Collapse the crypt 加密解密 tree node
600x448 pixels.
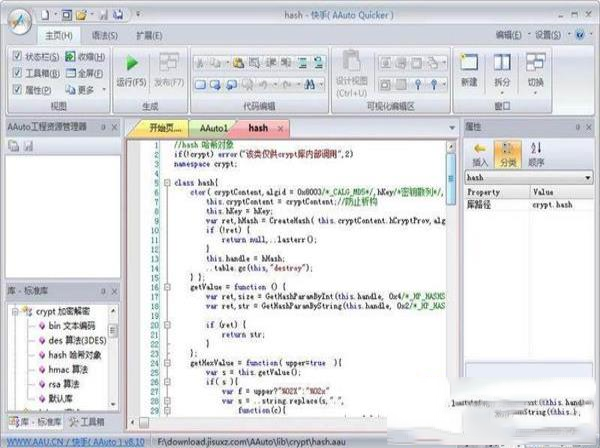pos(14,313)
